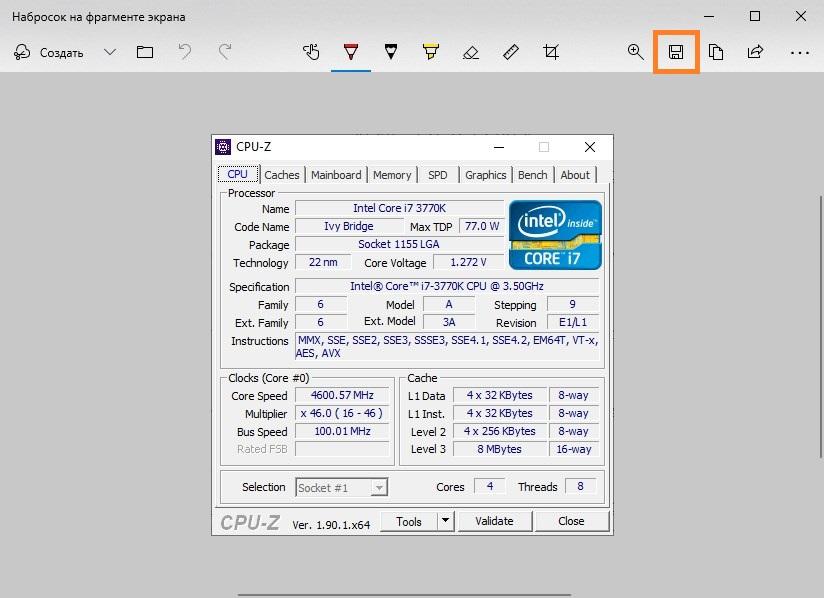Open the ruler tool
This screenshot has height=598, width=824.
(x=511, y=52)
